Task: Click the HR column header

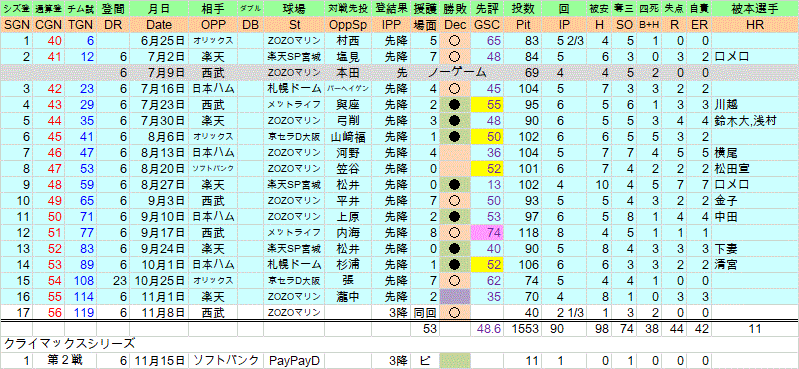Action: [x=755, y=24]
